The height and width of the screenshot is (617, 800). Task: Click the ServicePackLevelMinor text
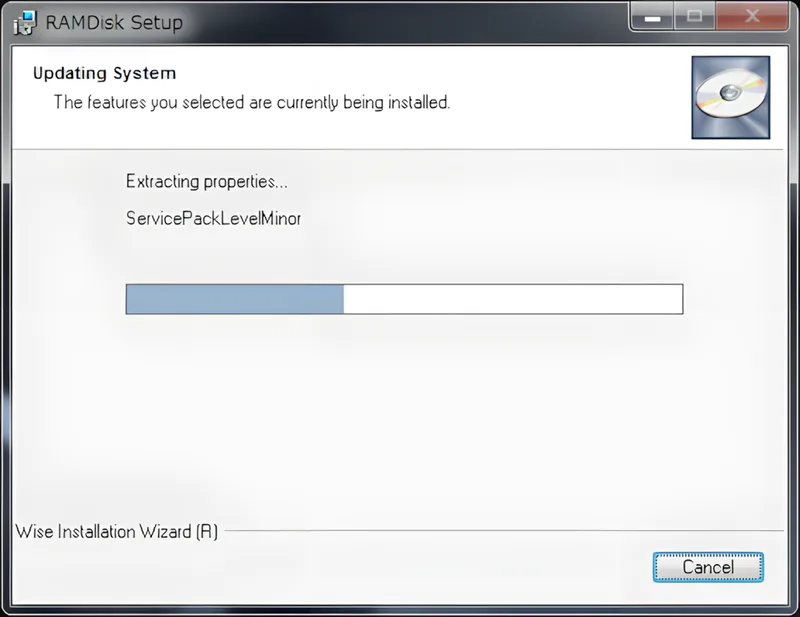[213, 218]
